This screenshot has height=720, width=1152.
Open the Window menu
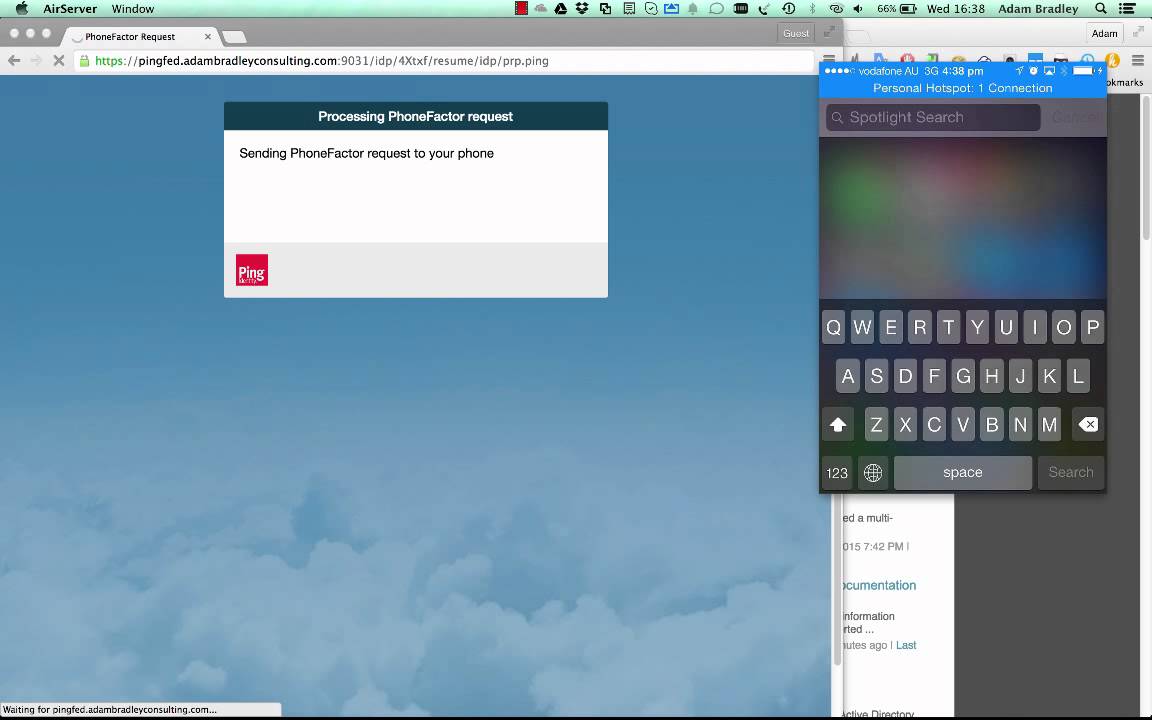(132, 9)
